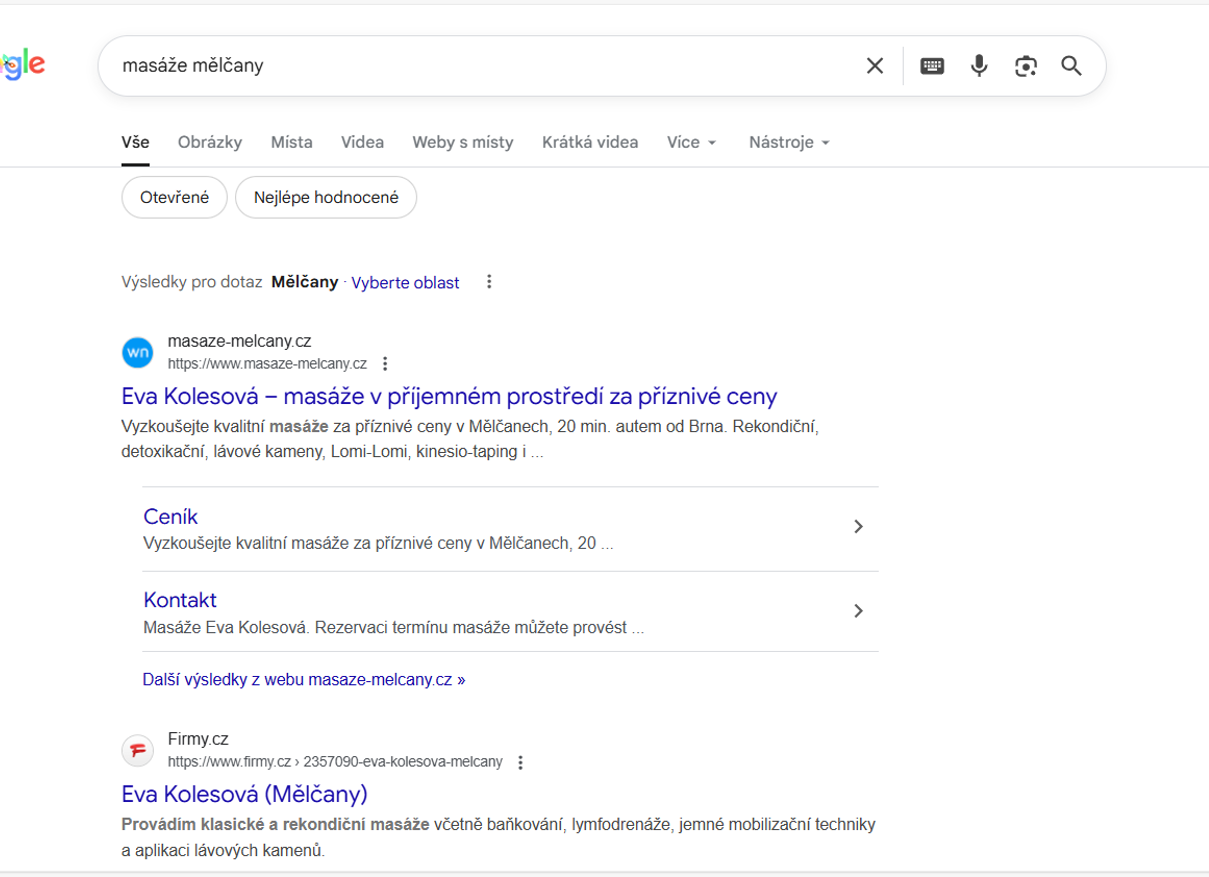Expand the Ceník result chevron
The width and height of the screenshot is (1209, 877).
[858, 526]
